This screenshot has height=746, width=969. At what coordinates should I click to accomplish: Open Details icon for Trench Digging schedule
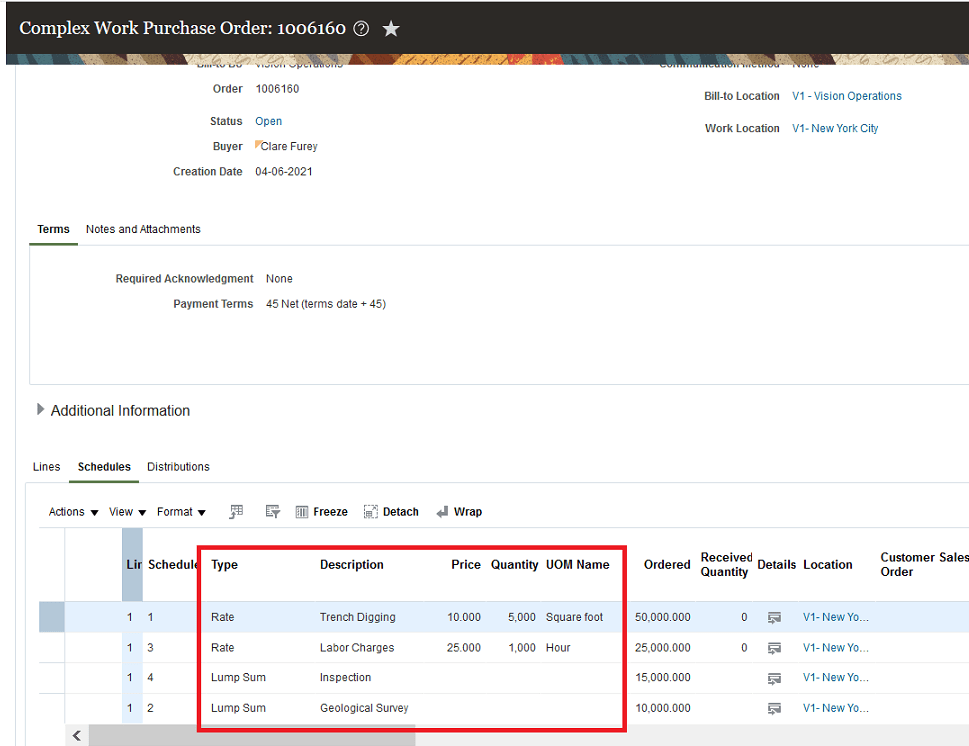point(775,617)
